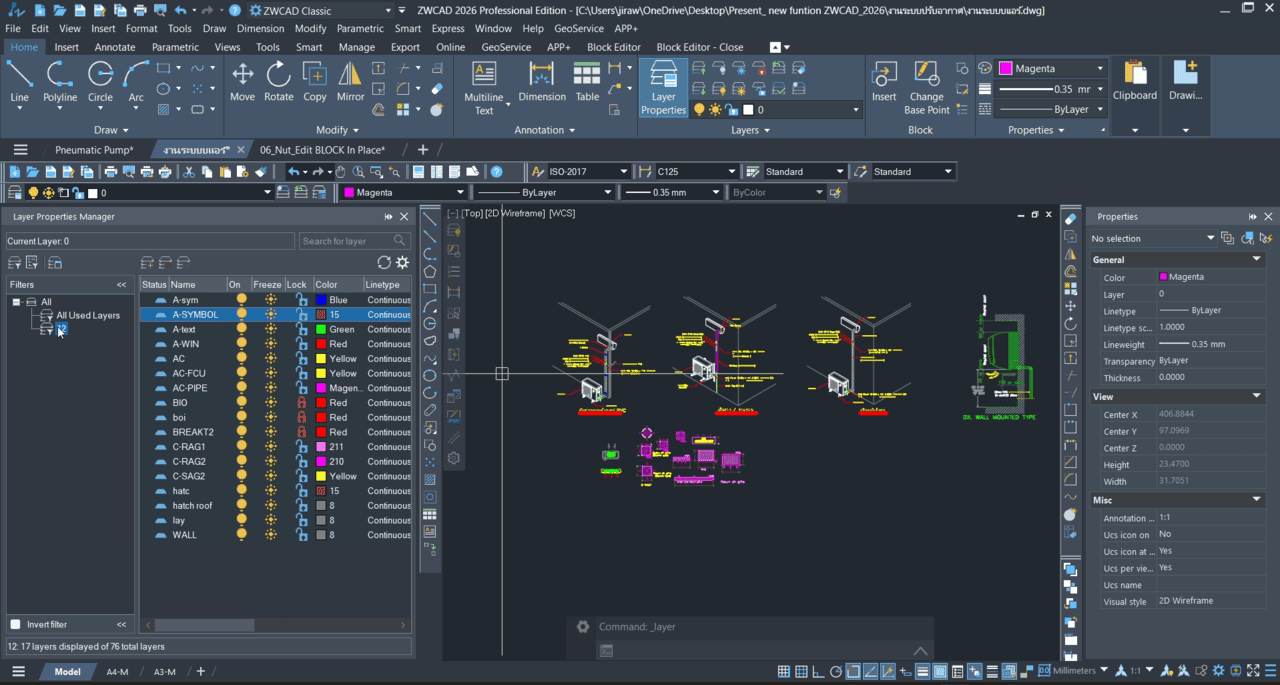Click the Search for layer field
This screenshot has width=1280, height=685.
click(346, 241)
